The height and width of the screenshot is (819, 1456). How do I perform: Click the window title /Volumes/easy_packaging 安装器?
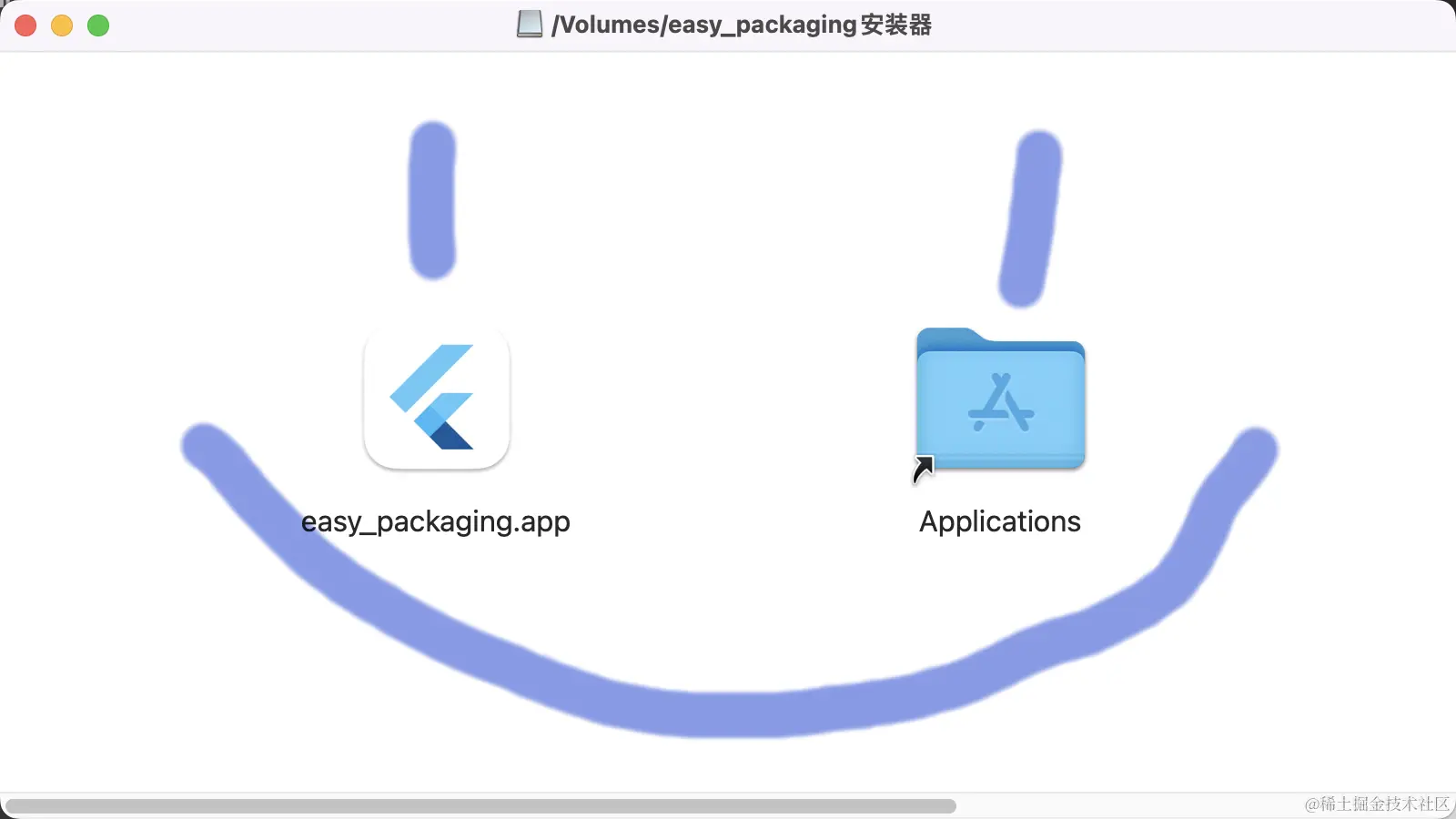pyautogui.click(x=742, y=25)
